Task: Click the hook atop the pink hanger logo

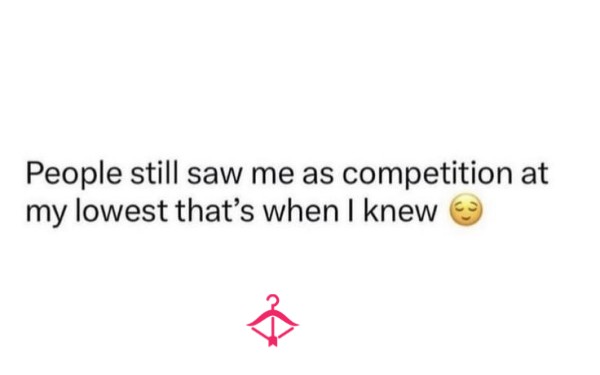Action: (272, 300)
